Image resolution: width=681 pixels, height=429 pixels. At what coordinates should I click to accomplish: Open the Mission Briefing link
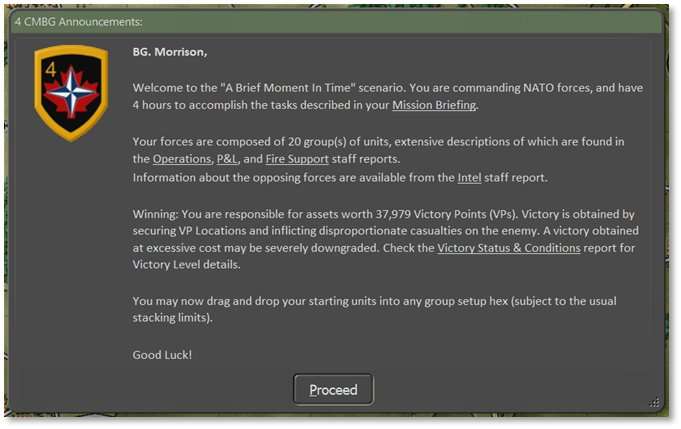[434, 105]
